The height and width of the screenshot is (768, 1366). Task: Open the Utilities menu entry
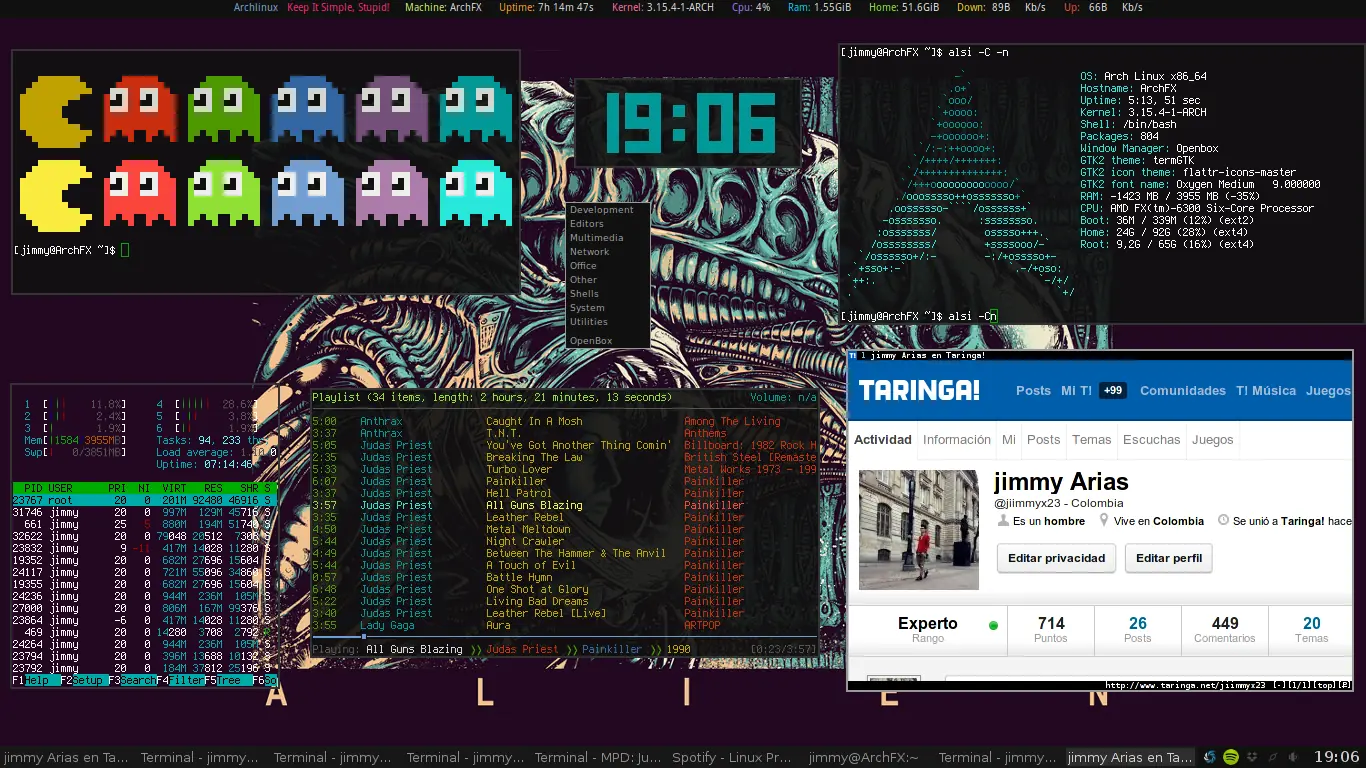pyautogui.click(x=609, y=322)
